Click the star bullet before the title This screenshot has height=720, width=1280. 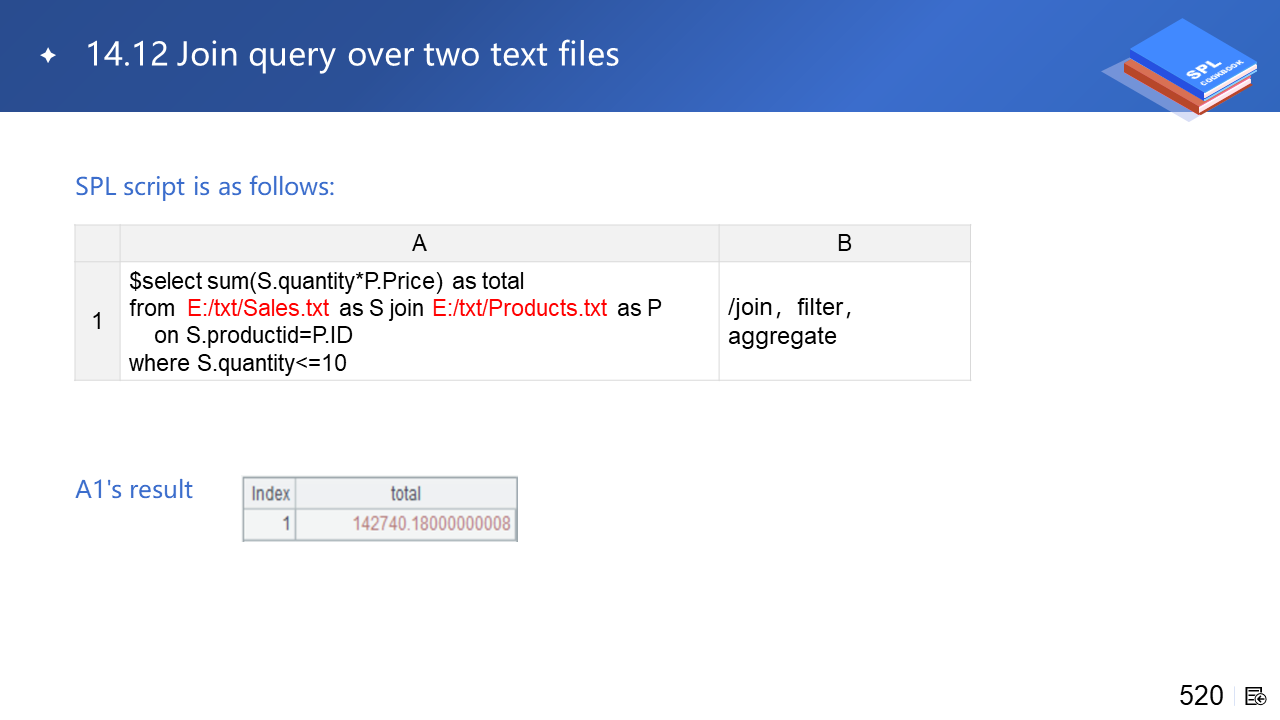pos(48,56)
